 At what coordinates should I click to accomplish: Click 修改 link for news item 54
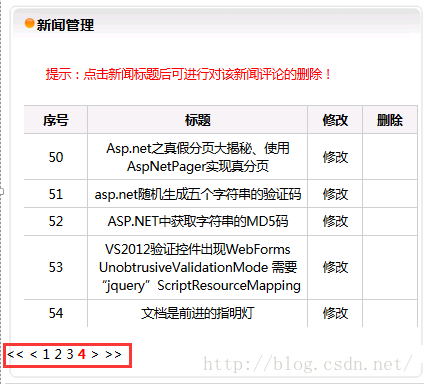[335, 313]
